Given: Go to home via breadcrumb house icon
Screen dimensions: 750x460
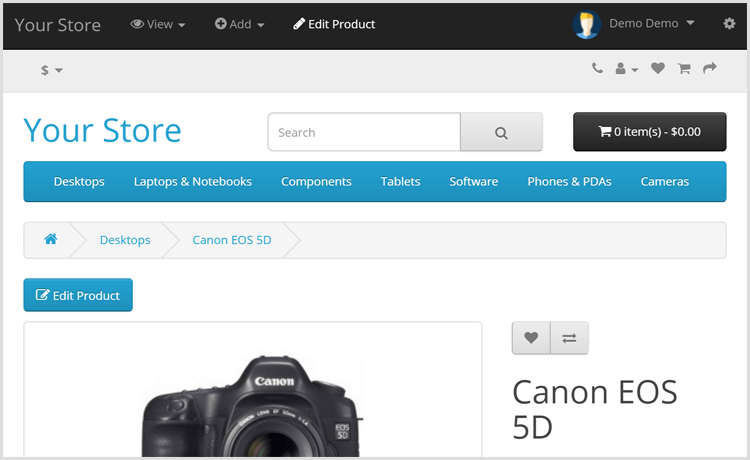Looking at the screenshot, I should pyautogui.click(x=51, y=239).
